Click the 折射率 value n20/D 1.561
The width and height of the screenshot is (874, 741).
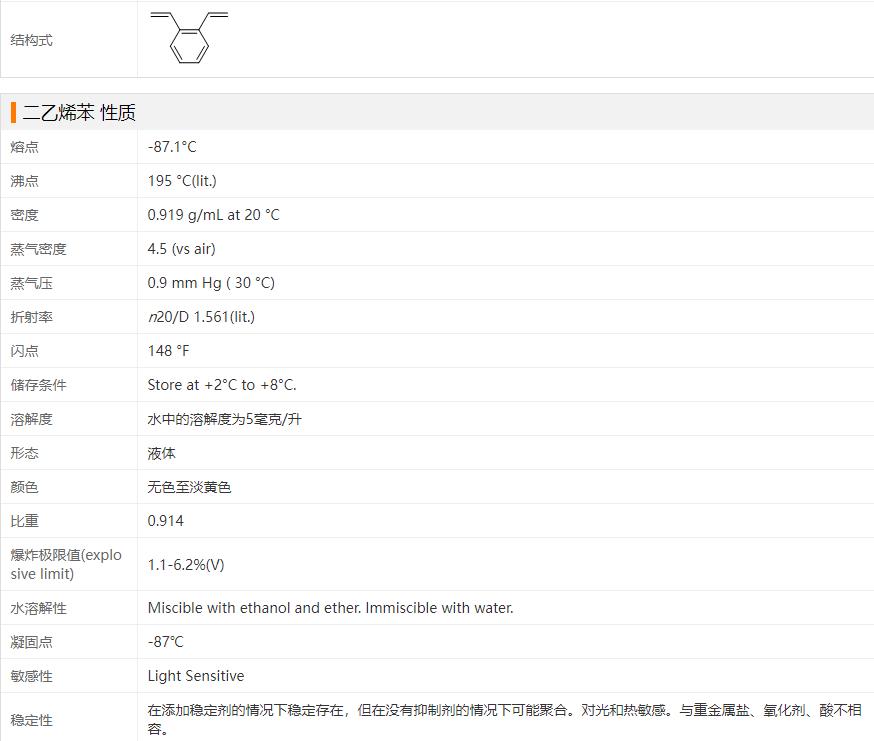tap(201, 317)
